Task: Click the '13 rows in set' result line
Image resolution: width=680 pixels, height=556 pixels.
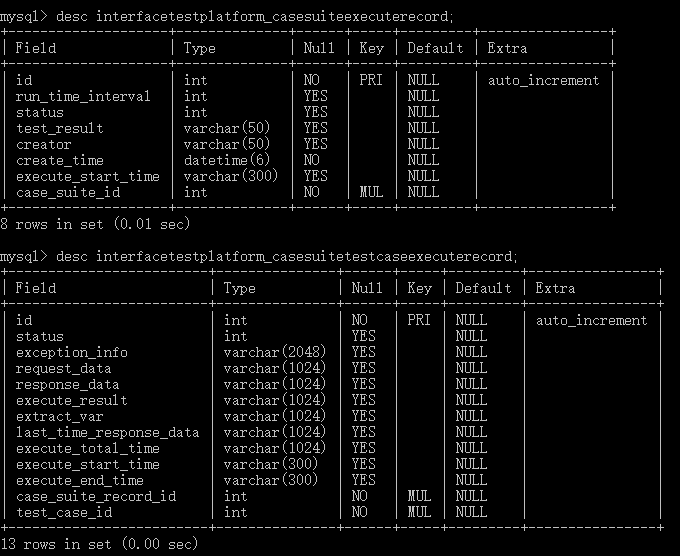Action: [x=99, y=544]
